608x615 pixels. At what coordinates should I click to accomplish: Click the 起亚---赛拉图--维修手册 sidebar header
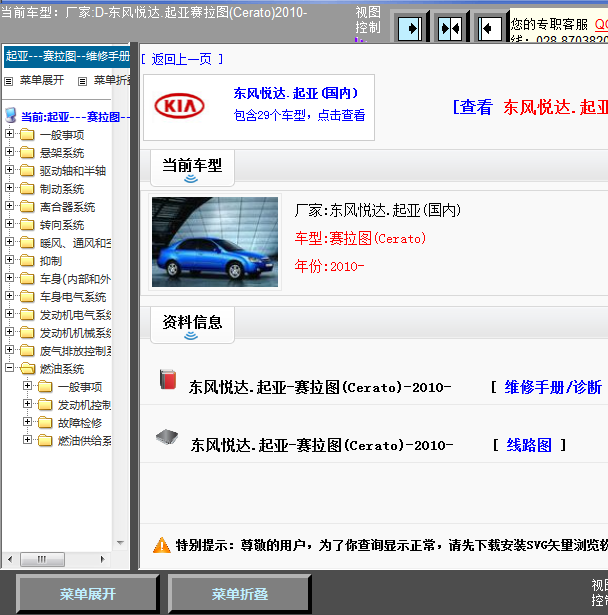[67, 56]
